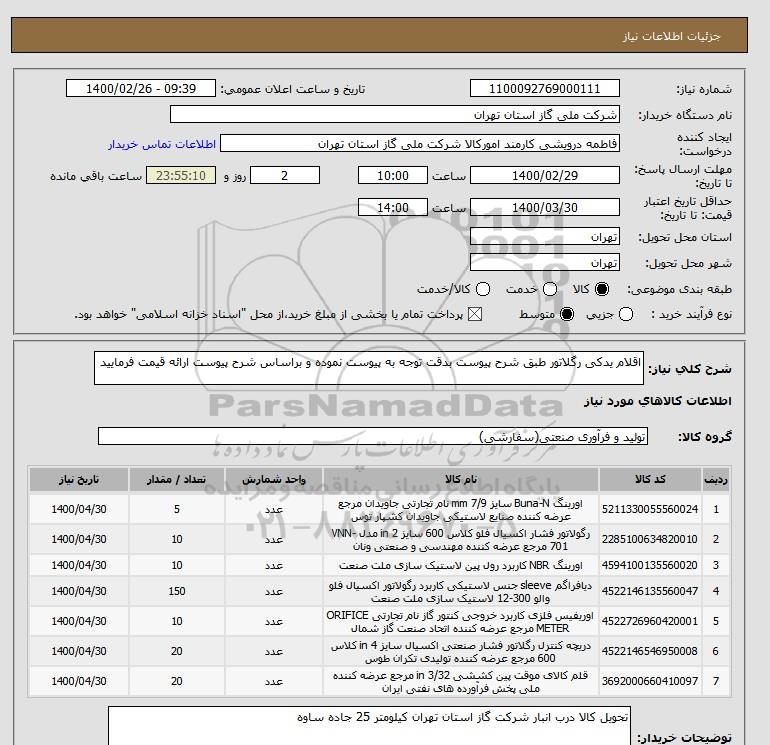770x745 pixels.
Task: Click the Buna-N O-ring item name in row 1
Action: coord(461,510)
